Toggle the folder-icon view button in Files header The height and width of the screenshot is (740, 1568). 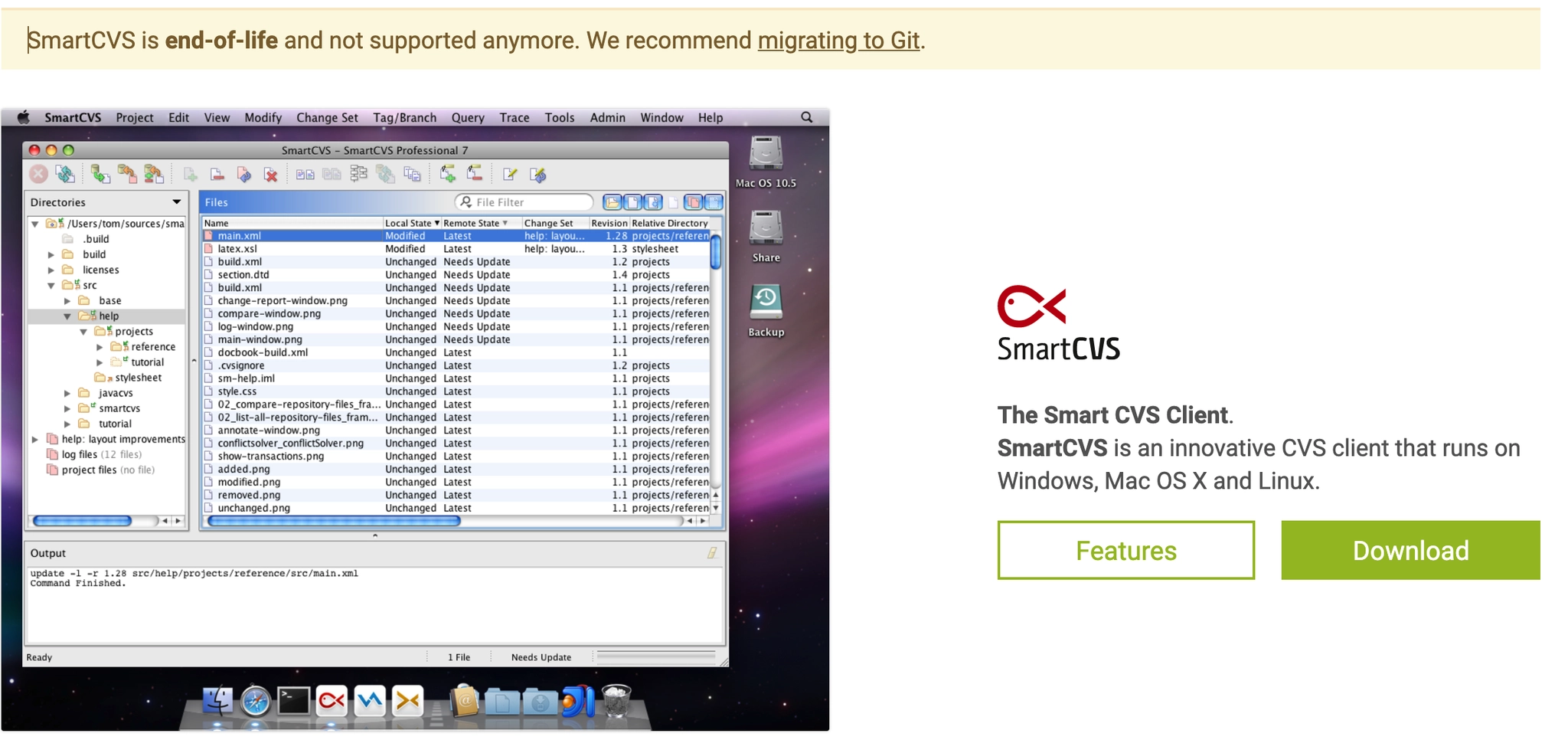612,202
